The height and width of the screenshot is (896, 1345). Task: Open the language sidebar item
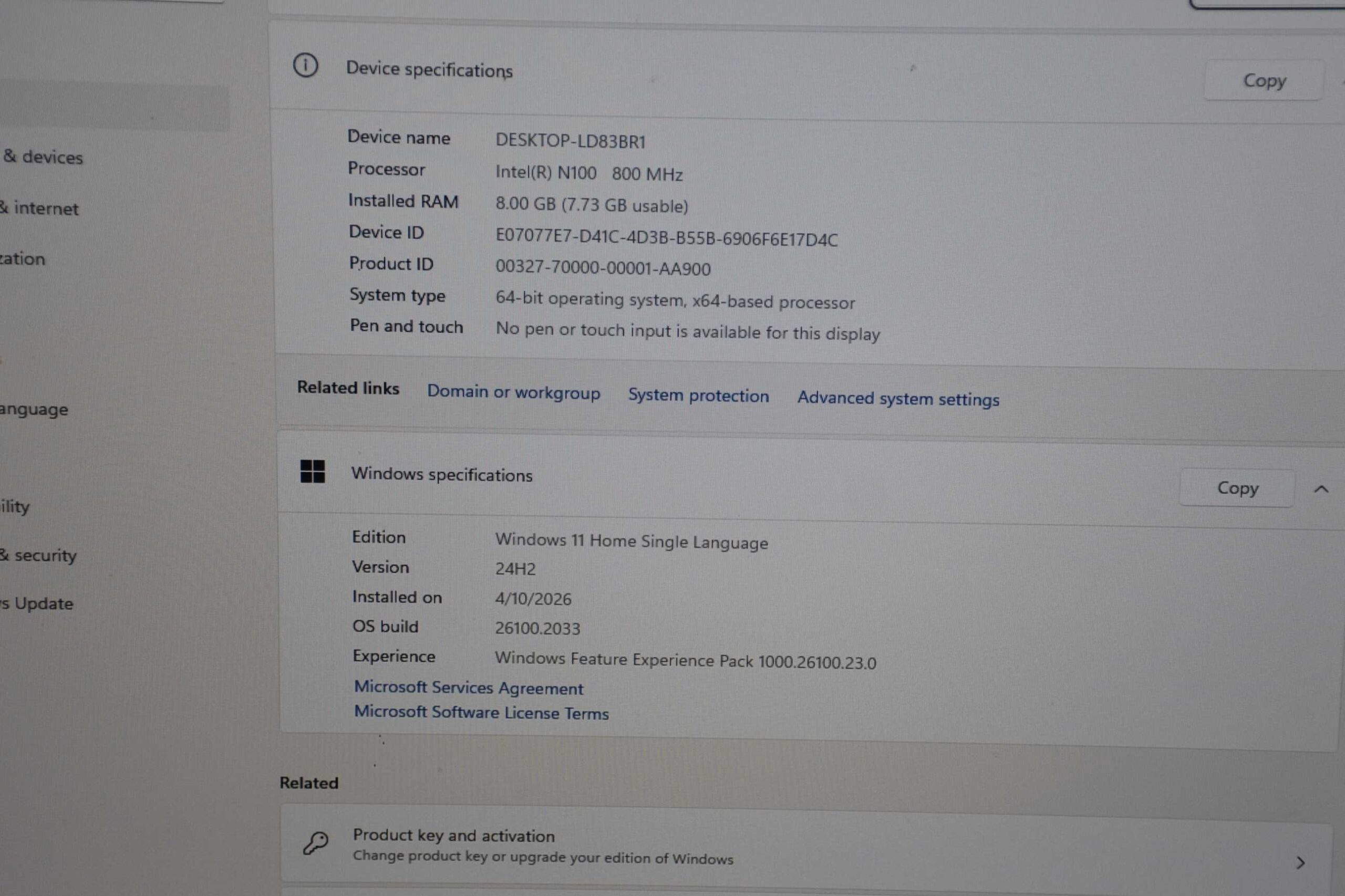[34, 409]
